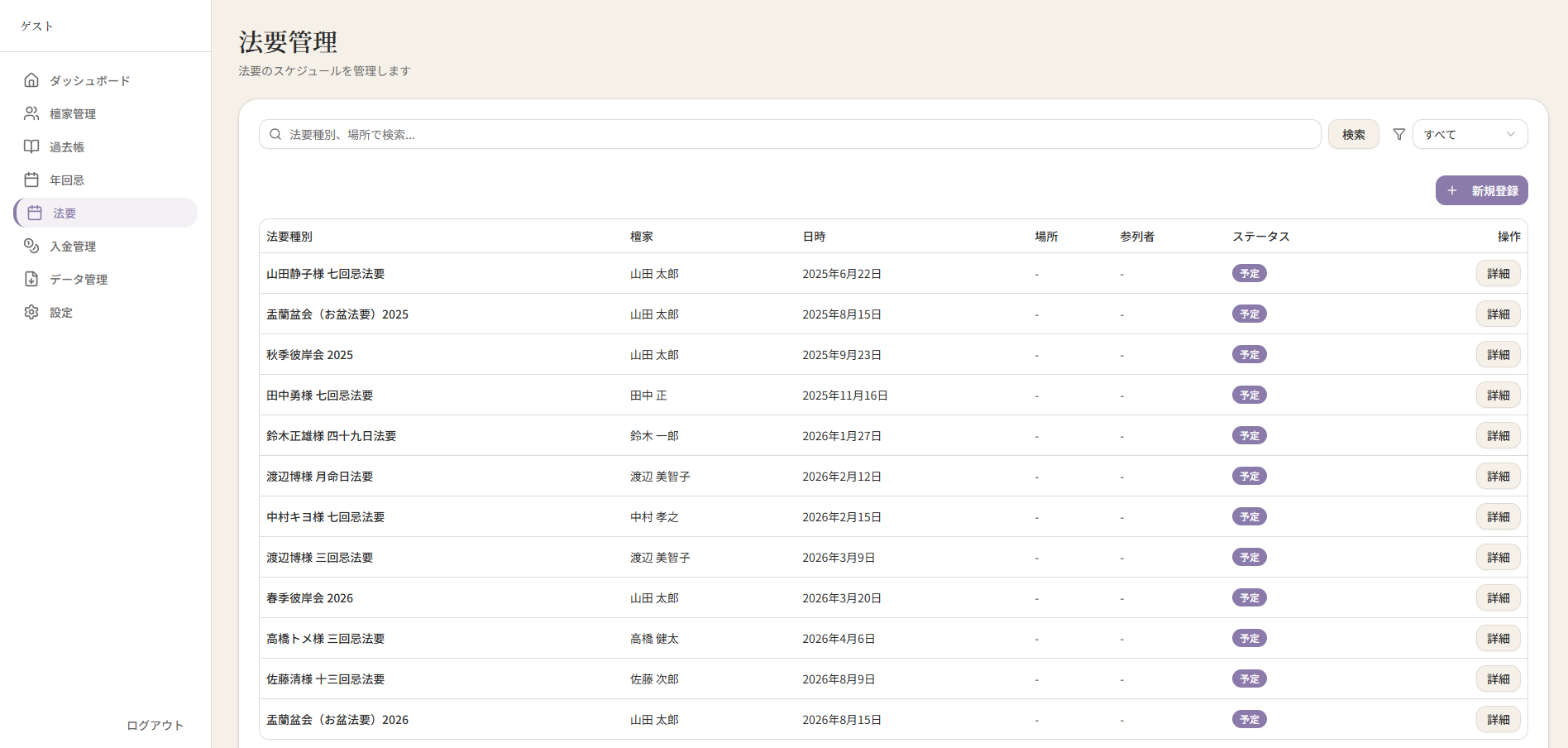Click the 設定 gear icon
Viewport: 1568px width, 748px height.
tap(31, 312)
